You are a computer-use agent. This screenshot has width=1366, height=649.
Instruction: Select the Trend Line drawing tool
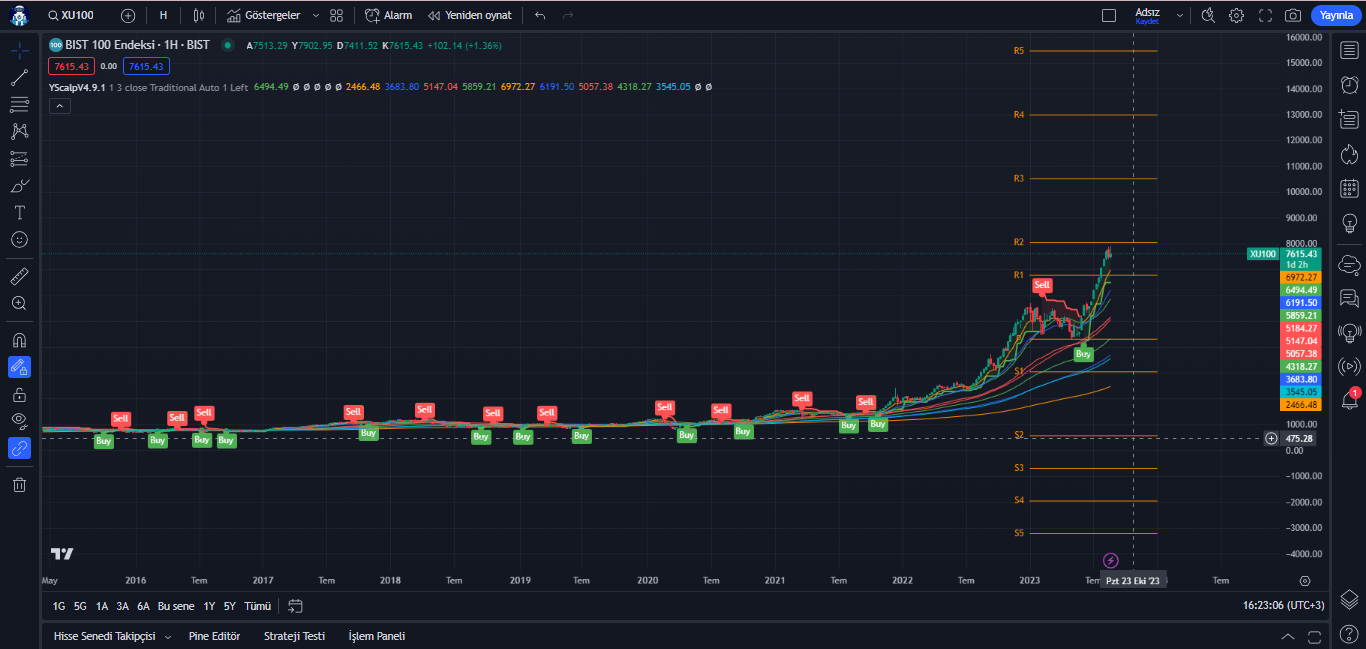tap(19, 77)
